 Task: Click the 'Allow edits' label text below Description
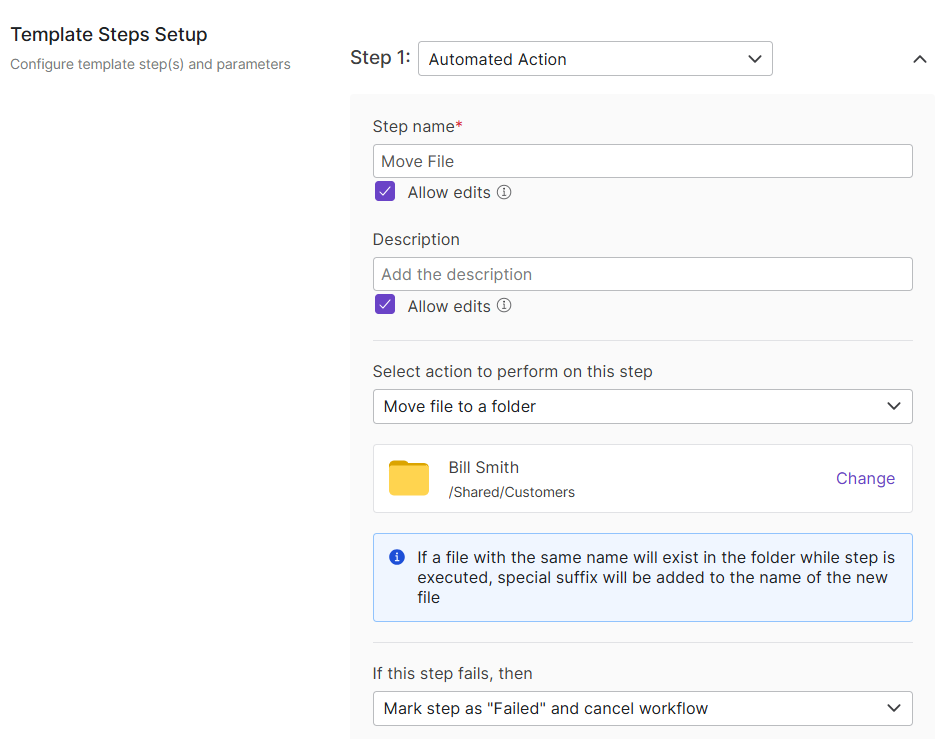pos(449,306)
